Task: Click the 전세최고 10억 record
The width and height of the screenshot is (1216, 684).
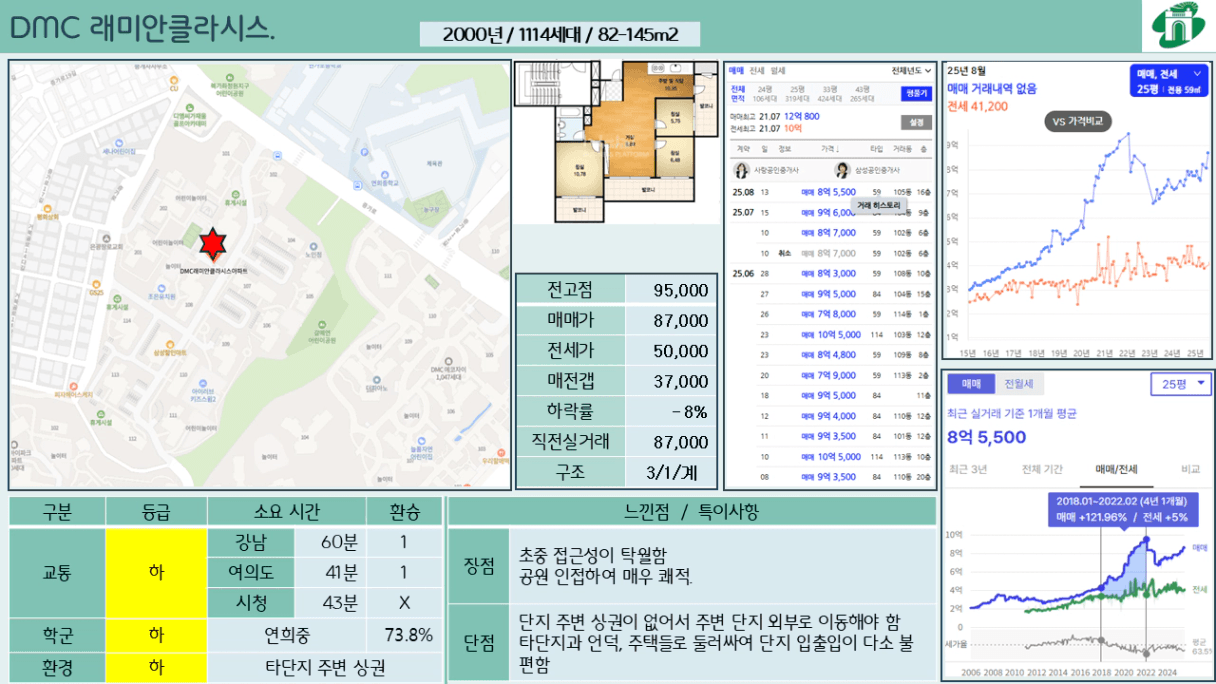Action: click(766, 128)
